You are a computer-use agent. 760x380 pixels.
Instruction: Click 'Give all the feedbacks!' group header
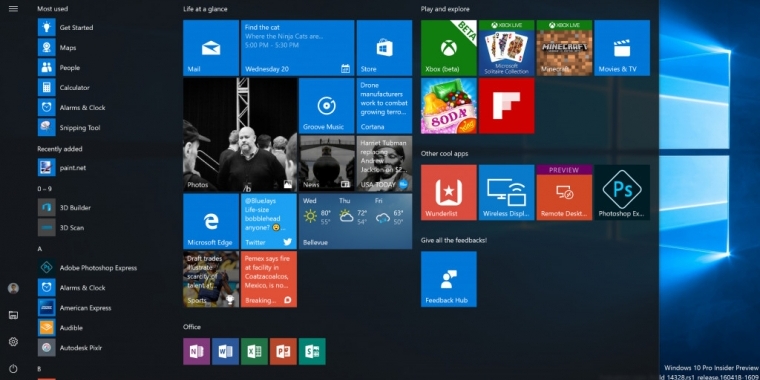[454, 240]
